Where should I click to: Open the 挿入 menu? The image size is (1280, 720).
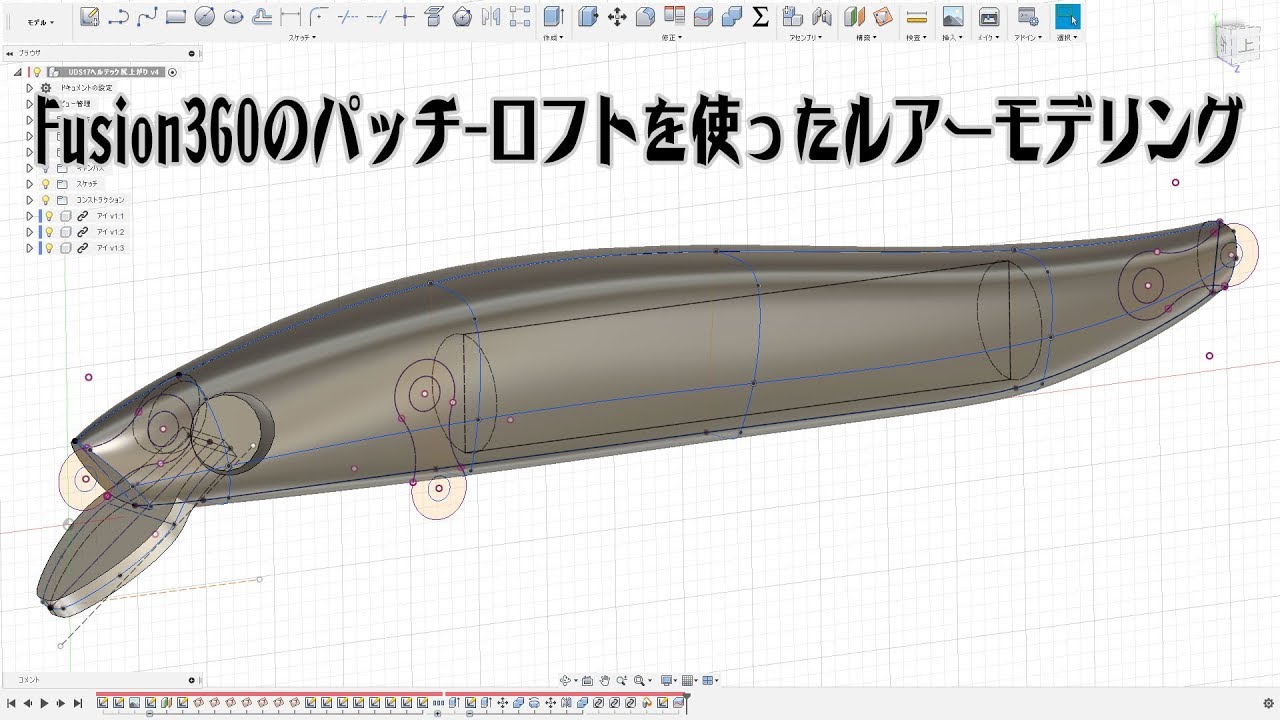[x=953, y=38]
